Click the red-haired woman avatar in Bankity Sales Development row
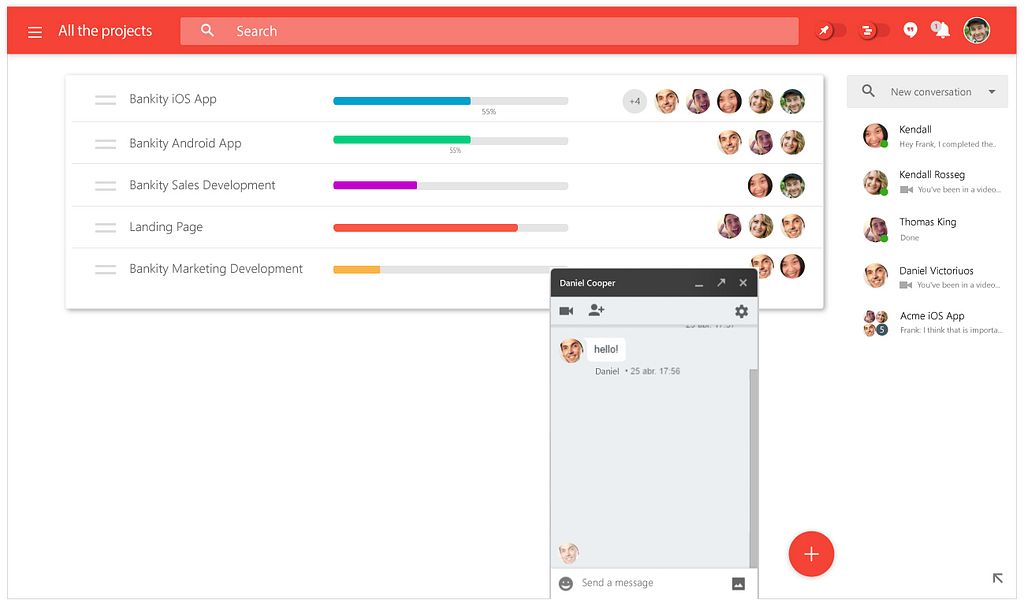1024x600 pixels. click(x=760, y=185)
